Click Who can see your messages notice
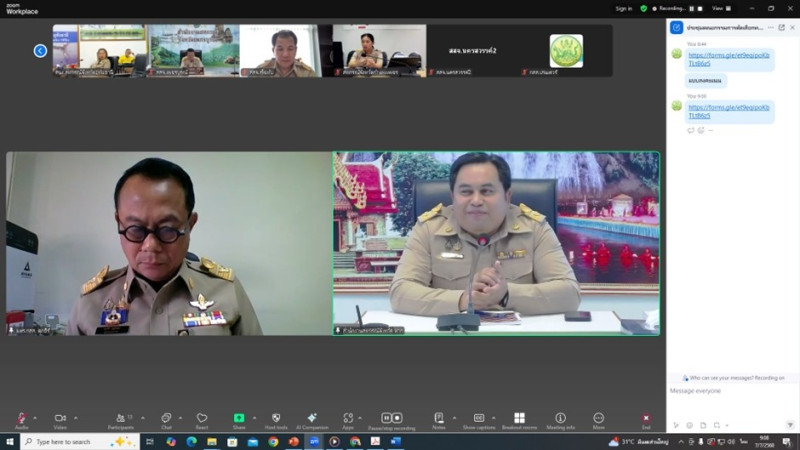Viewport: 800px width, 450px height. (733, 378)
